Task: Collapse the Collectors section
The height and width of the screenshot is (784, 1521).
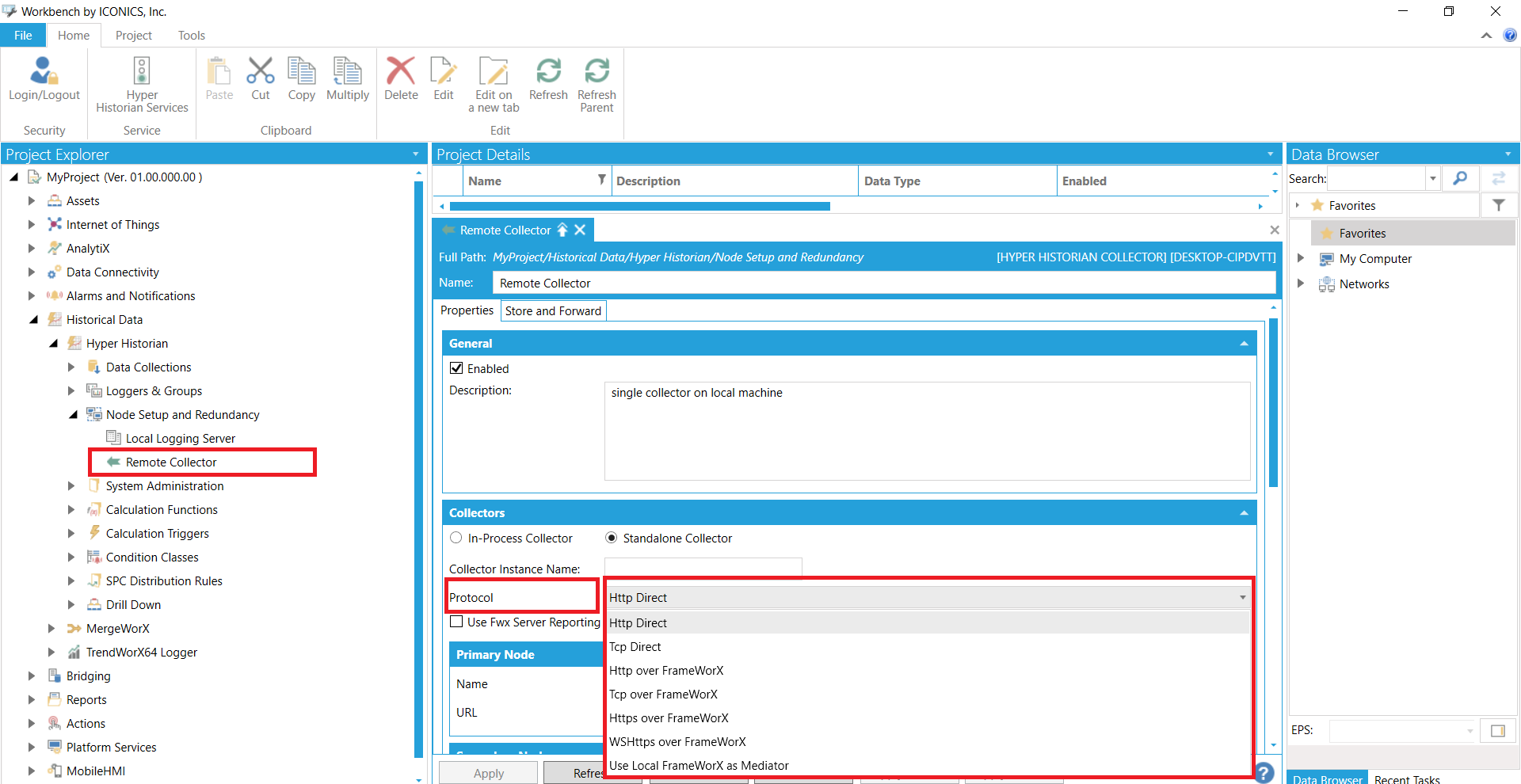Action: 1244,513
